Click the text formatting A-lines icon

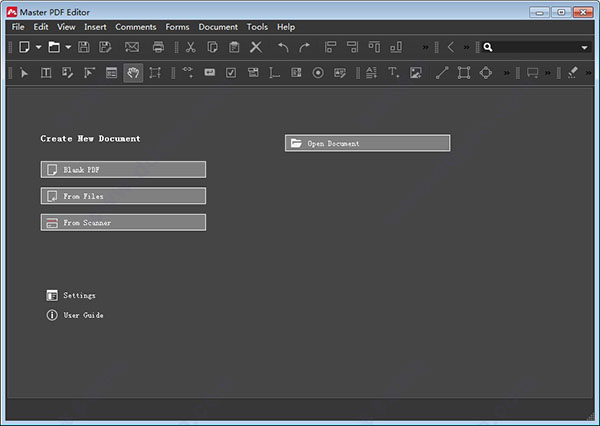(371, 73)
